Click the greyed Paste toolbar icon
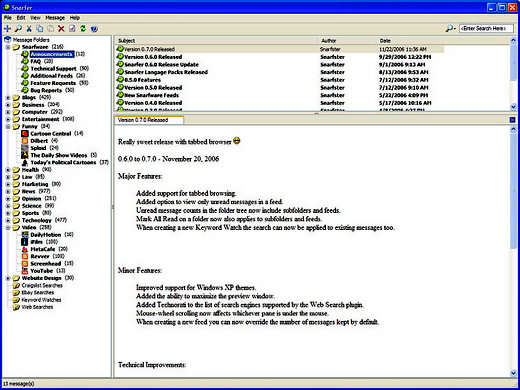This screenshot has height=390, width=520. coord(50,29)
